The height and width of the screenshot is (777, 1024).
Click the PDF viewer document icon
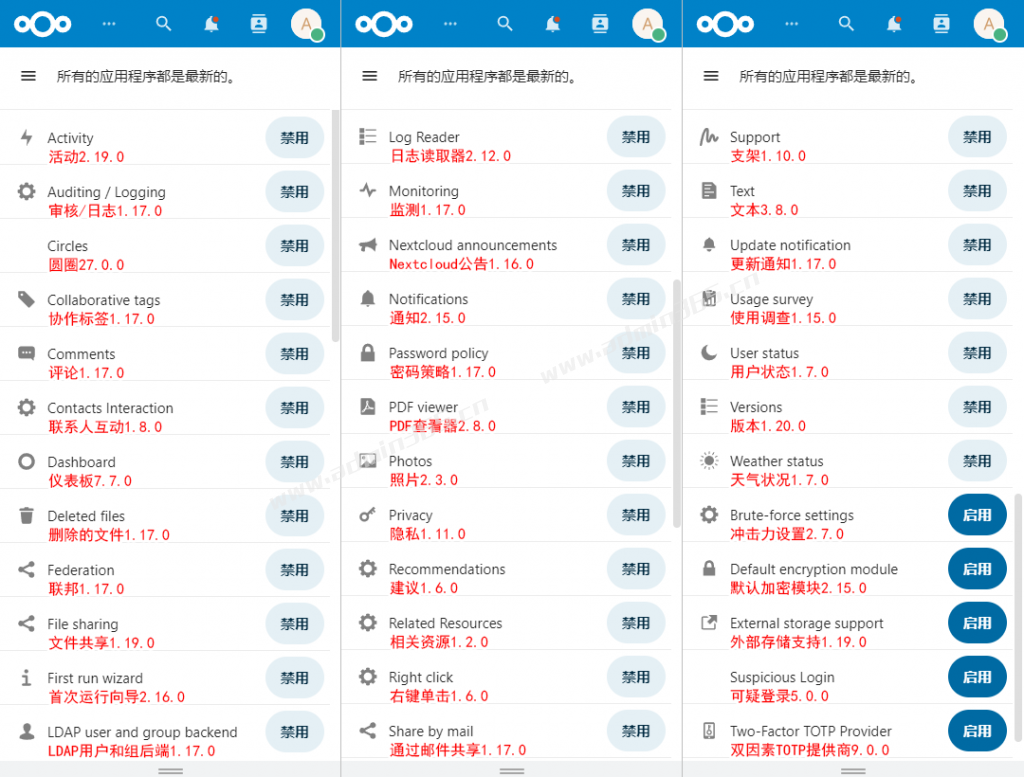[x=368, y=407]
